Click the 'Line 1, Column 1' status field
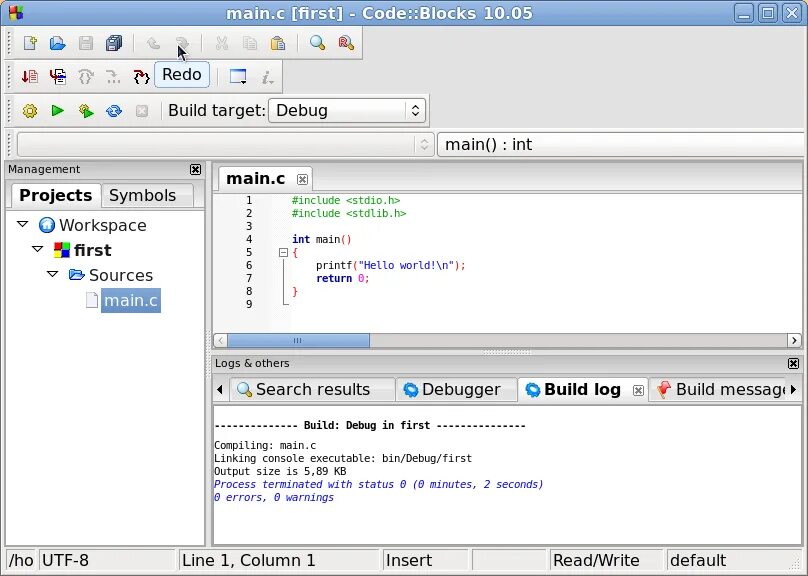Image resolution: width=808 pixels, height=576 pixels. (x=279, y=560)
